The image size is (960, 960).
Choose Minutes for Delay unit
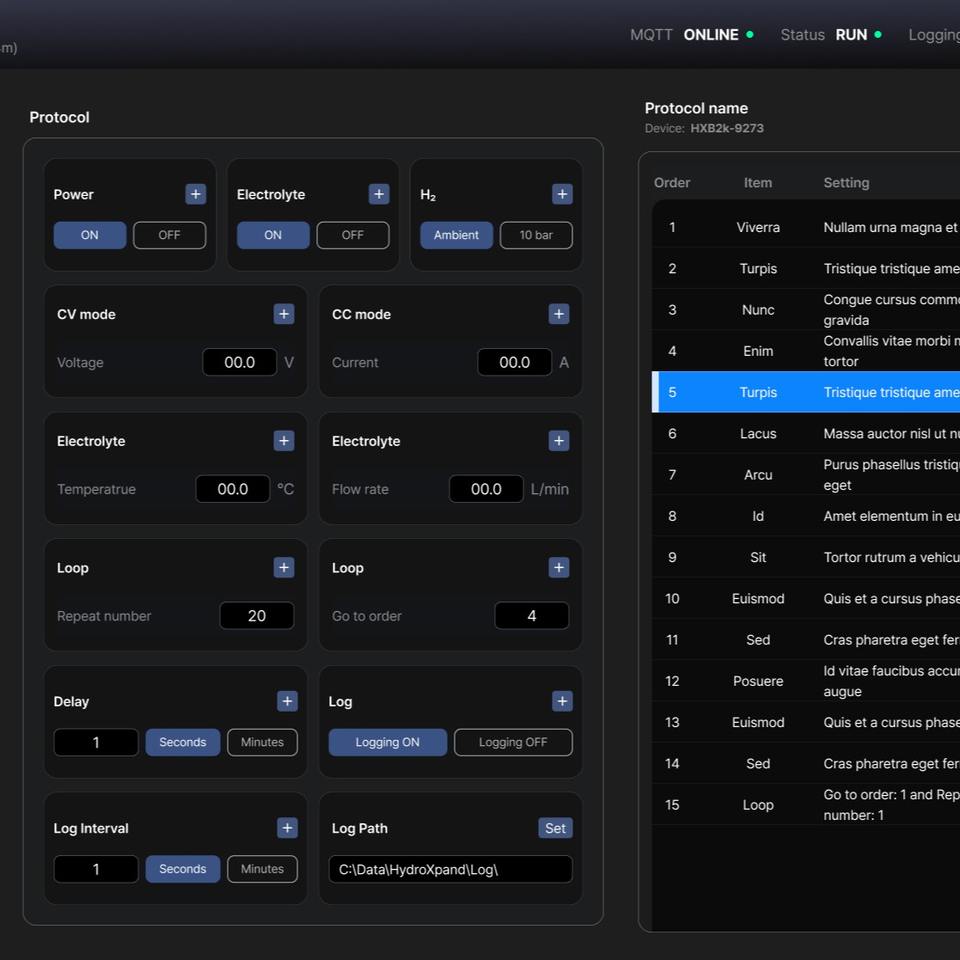point(262,742)
